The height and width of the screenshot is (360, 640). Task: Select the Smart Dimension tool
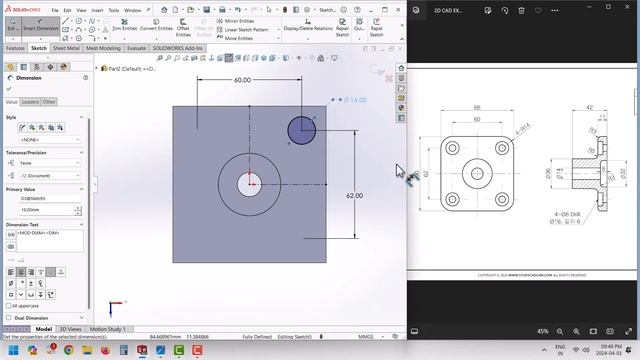40,26
